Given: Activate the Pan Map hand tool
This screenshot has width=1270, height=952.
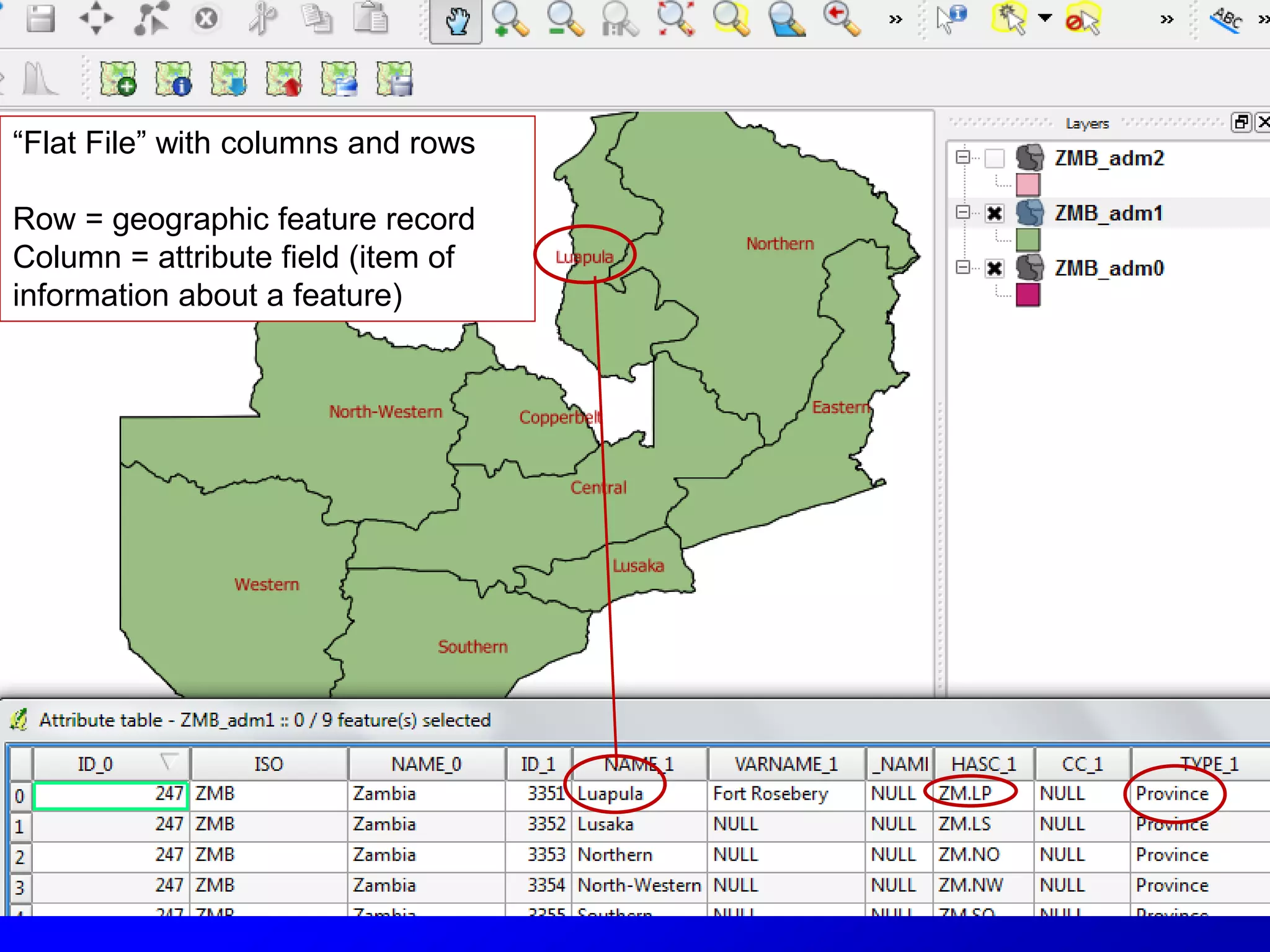Looking at the screenshot, I should (456, 20).
